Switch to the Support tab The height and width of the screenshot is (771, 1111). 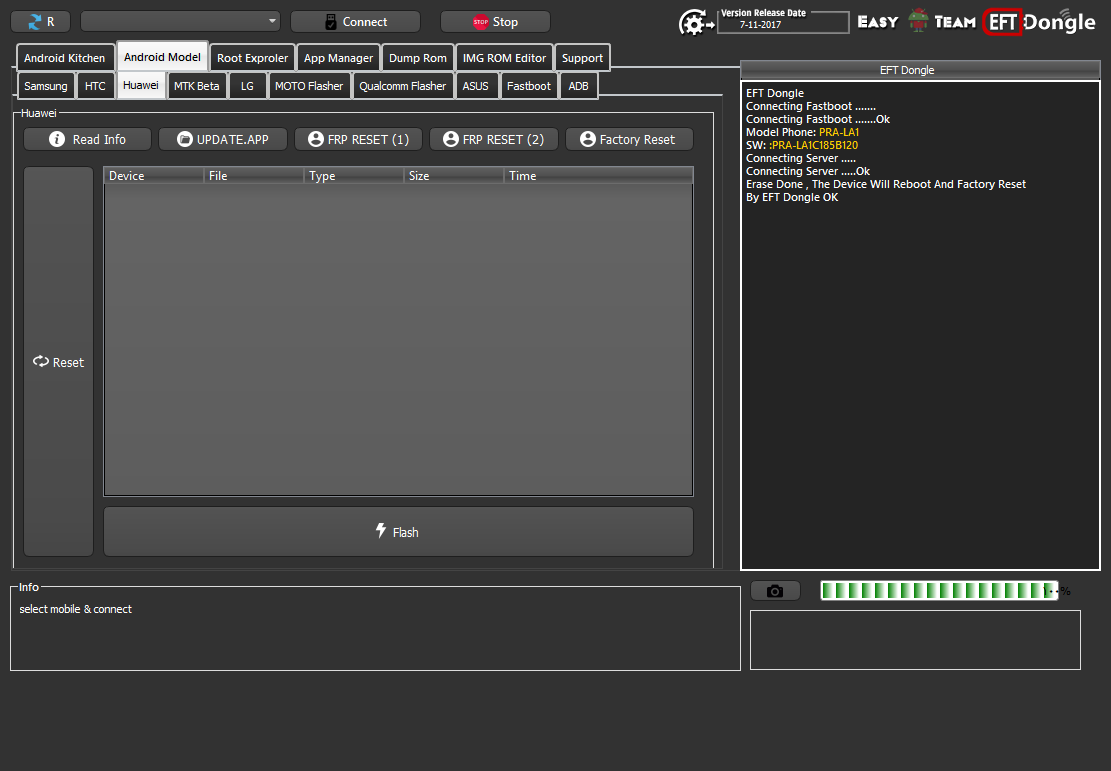click(x=582, y=58)
